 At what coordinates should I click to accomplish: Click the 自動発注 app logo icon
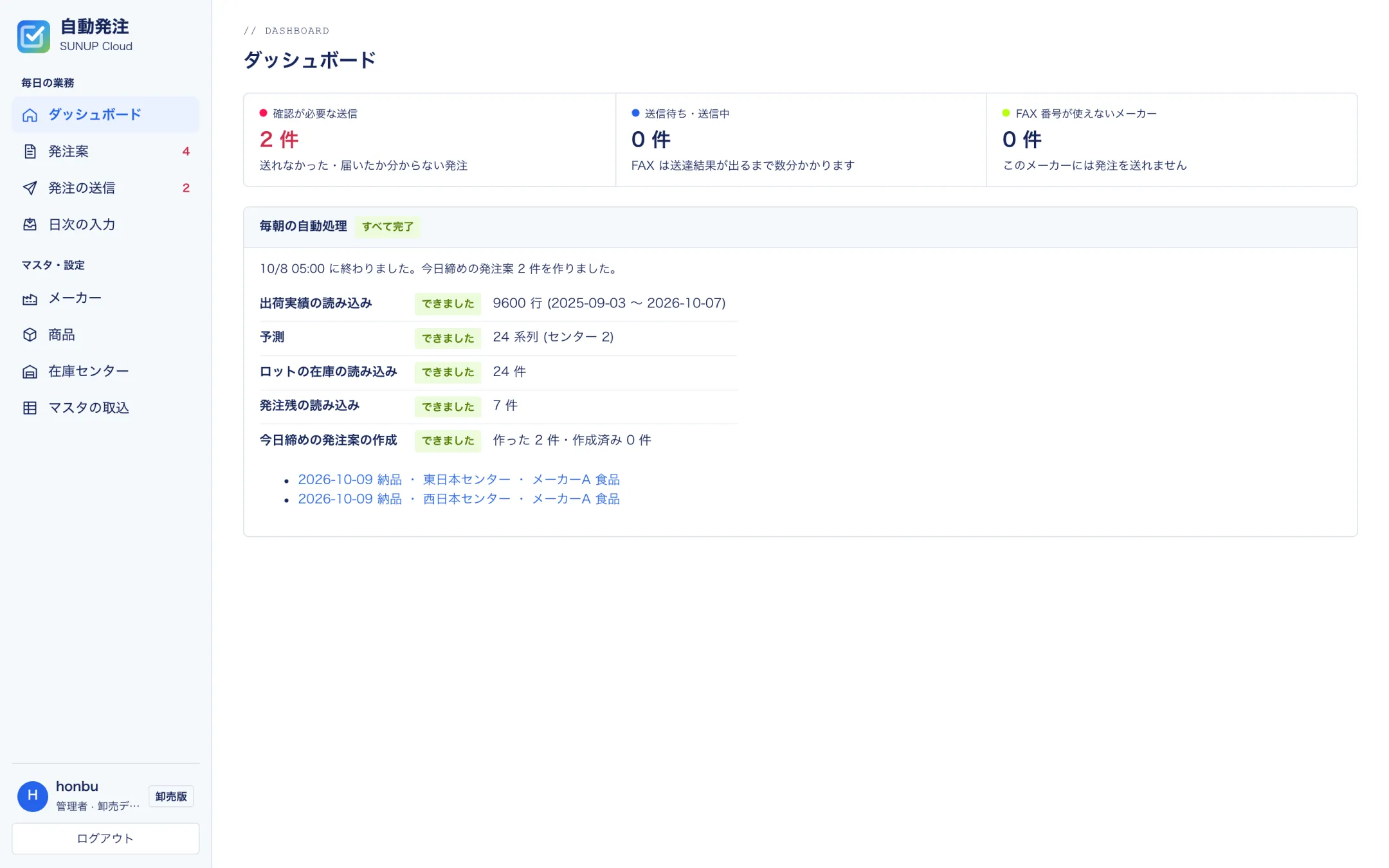click(33, 36)
